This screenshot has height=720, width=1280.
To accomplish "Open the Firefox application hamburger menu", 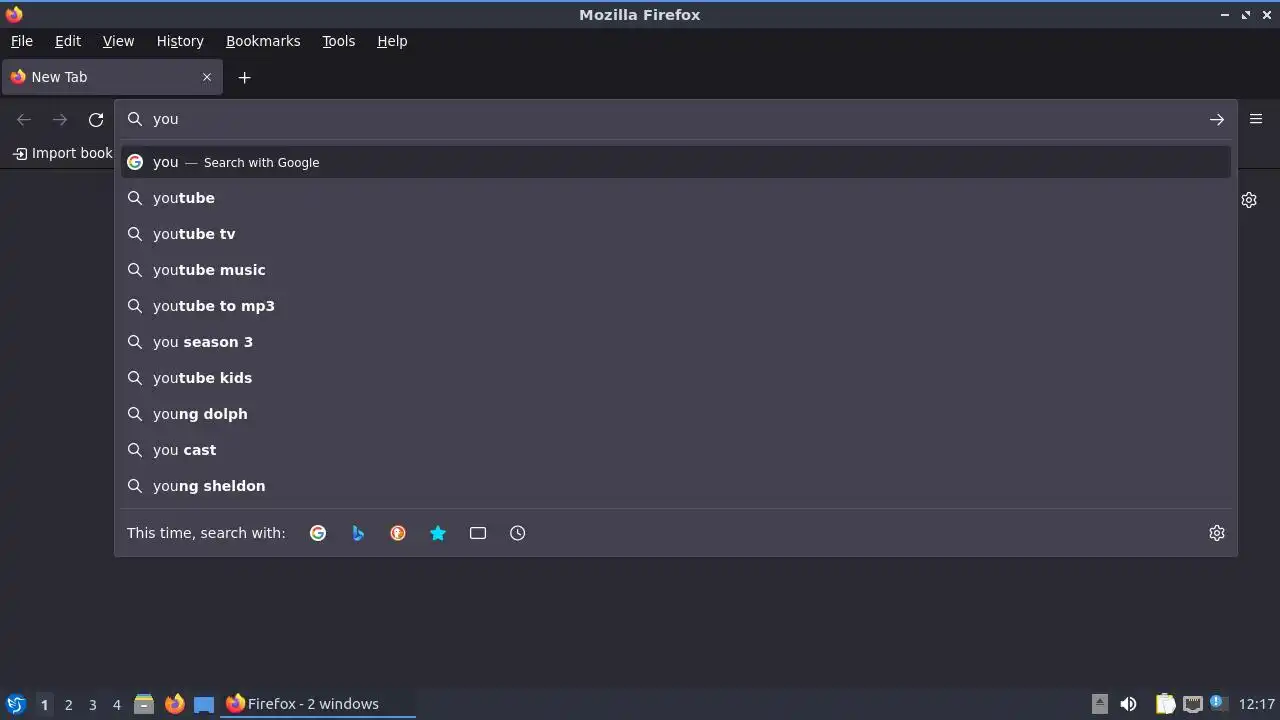I will pos(1256,119).
